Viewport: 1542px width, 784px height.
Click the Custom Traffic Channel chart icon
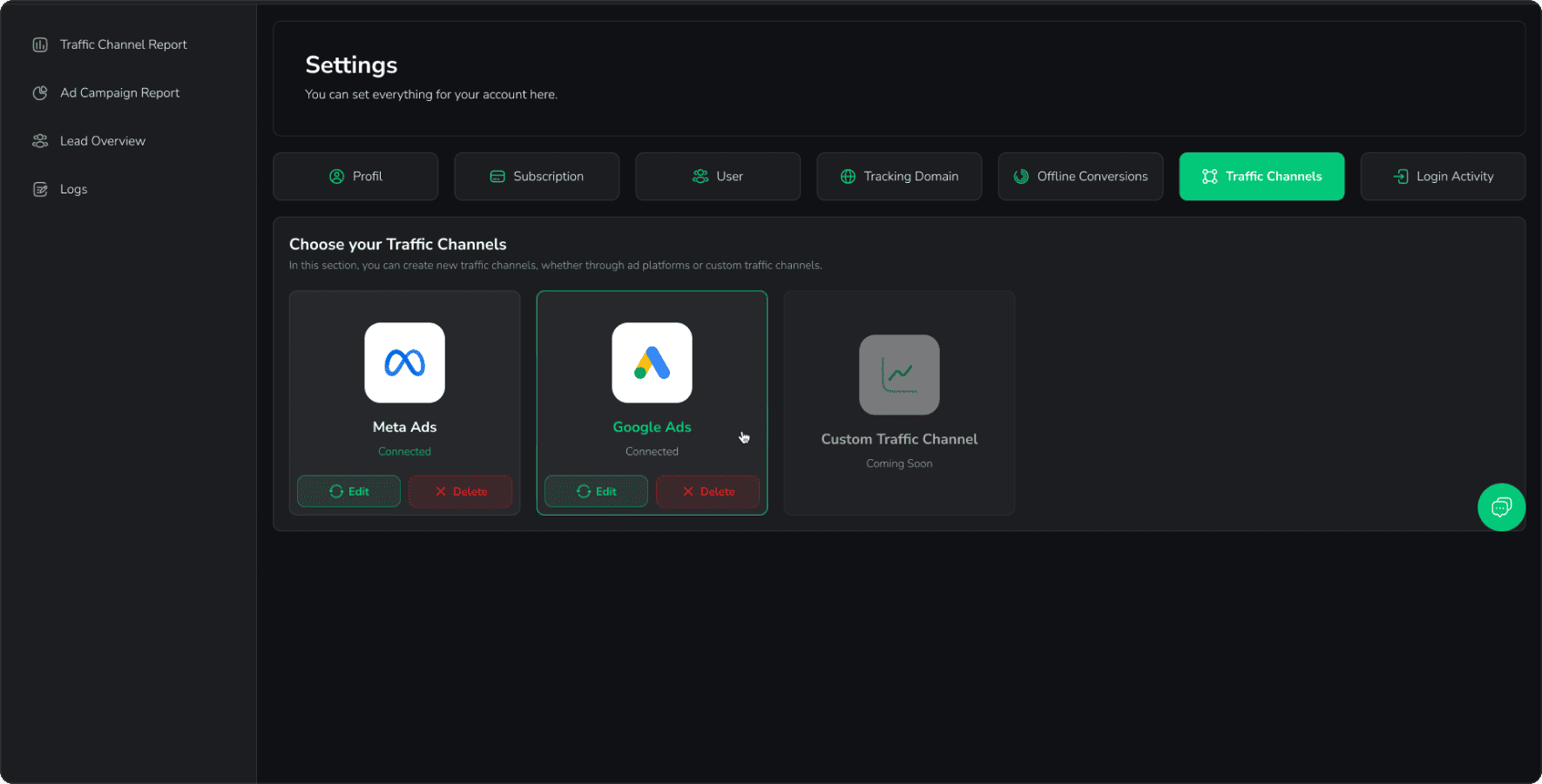[x=899, y=375]
